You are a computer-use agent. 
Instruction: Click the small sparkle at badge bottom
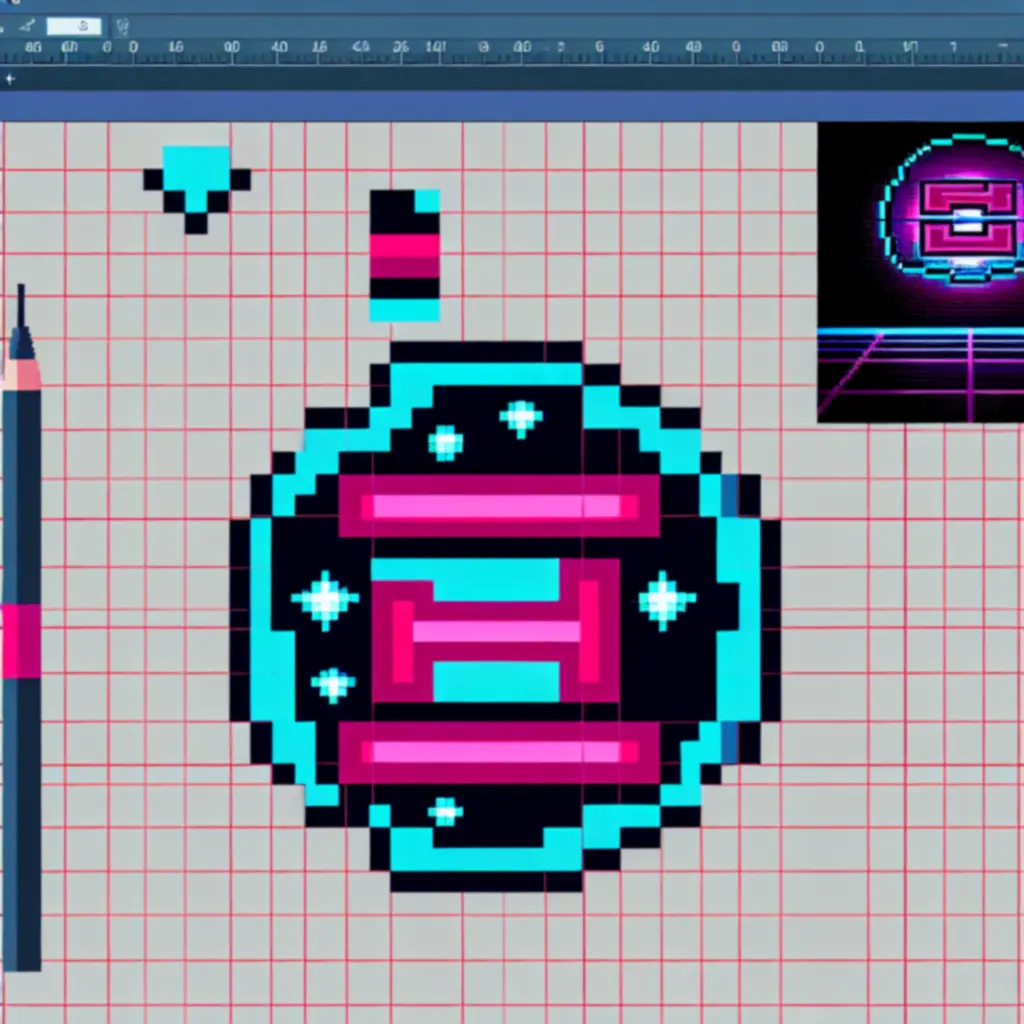point(445,811)
